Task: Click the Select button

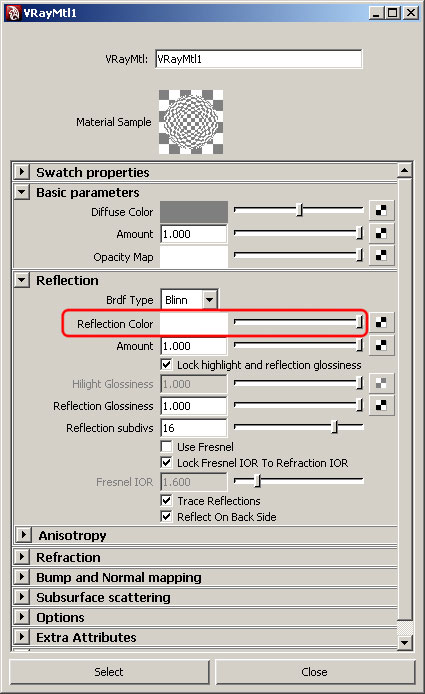Action: point(109,672)
